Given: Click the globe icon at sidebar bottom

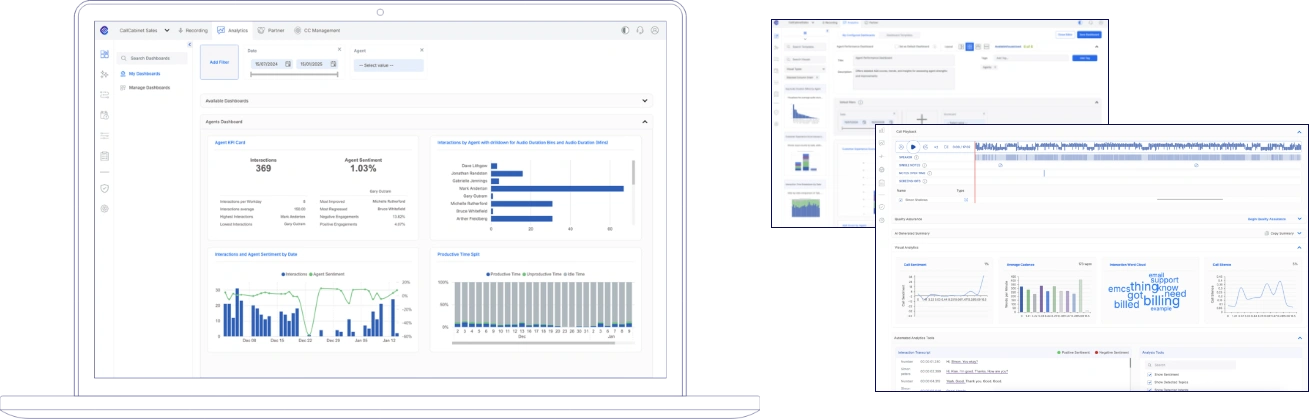Looking at the screenshot, I should pyautogui.click(x=104, y=209).
